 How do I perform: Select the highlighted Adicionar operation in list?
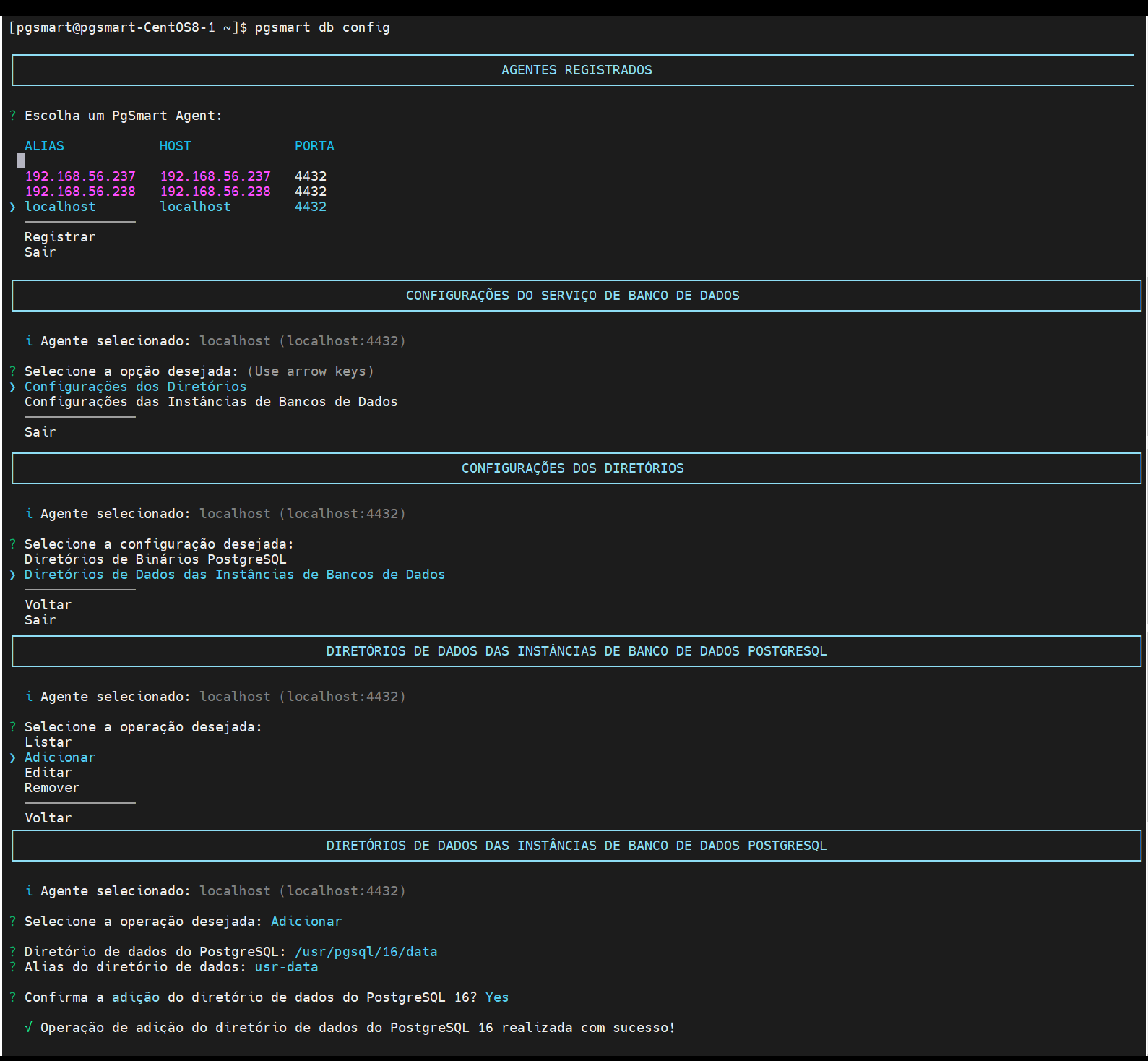60,757
